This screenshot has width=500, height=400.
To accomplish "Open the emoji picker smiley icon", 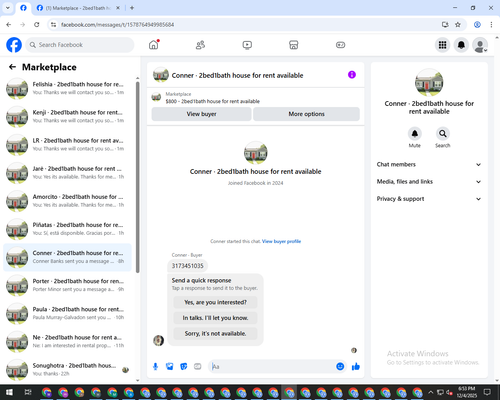I will (x=340, y=367).
